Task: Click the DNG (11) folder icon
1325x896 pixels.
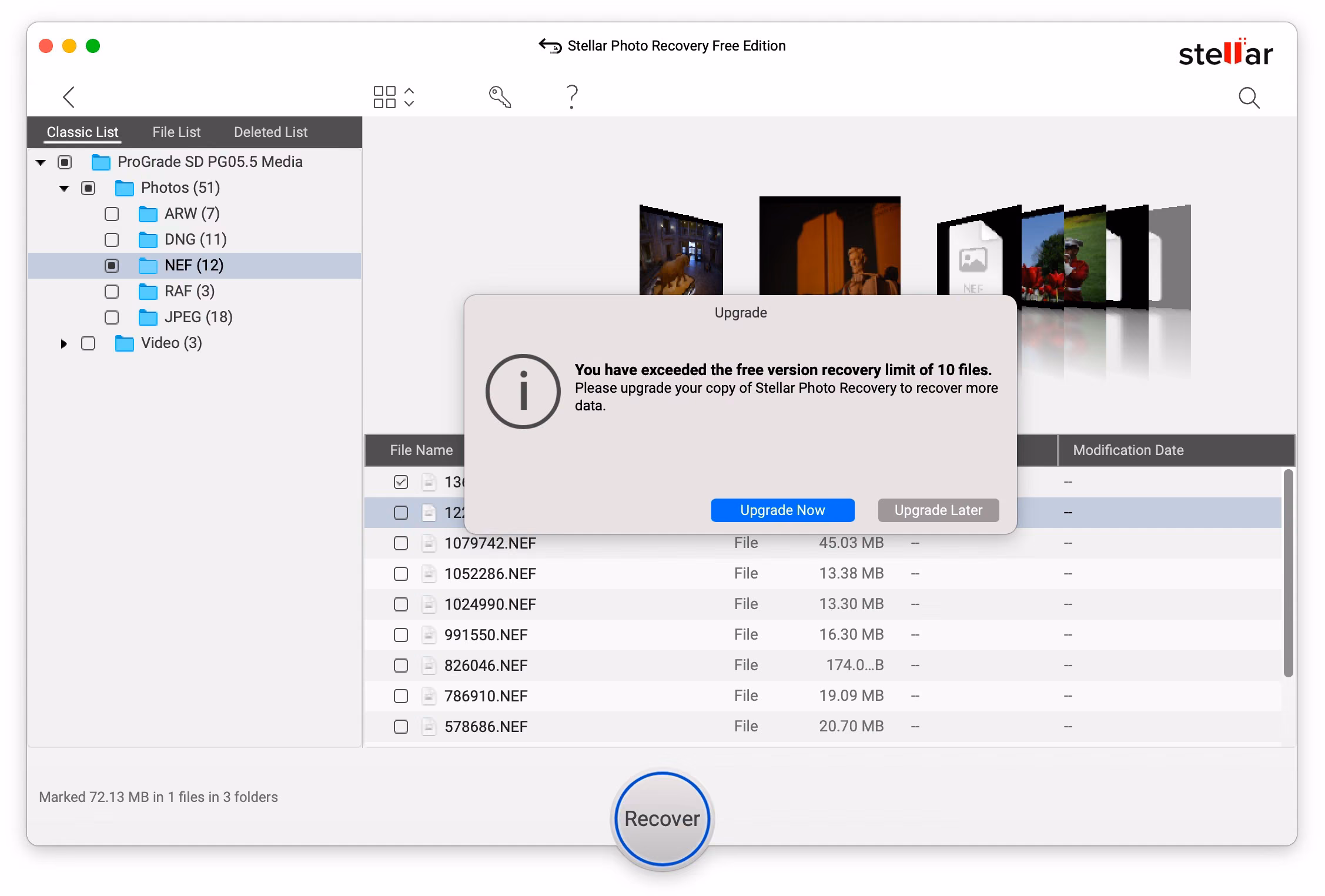Action: pos(148,240)
